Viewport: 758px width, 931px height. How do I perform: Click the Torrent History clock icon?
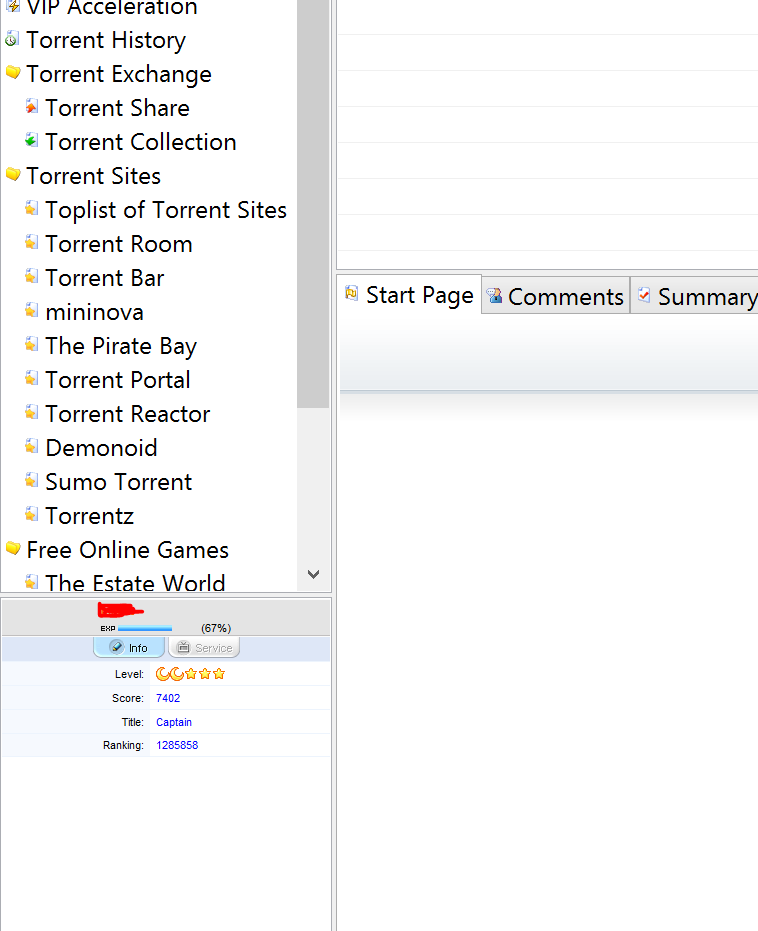coord(12,40)
